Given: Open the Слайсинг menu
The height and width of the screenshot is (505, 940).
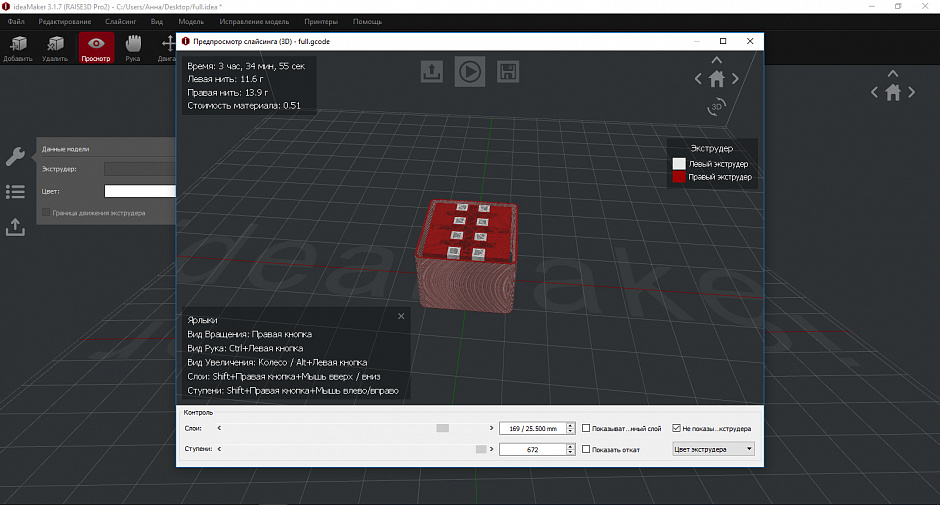Looking at the screenshot, I should tap(120, 22).
